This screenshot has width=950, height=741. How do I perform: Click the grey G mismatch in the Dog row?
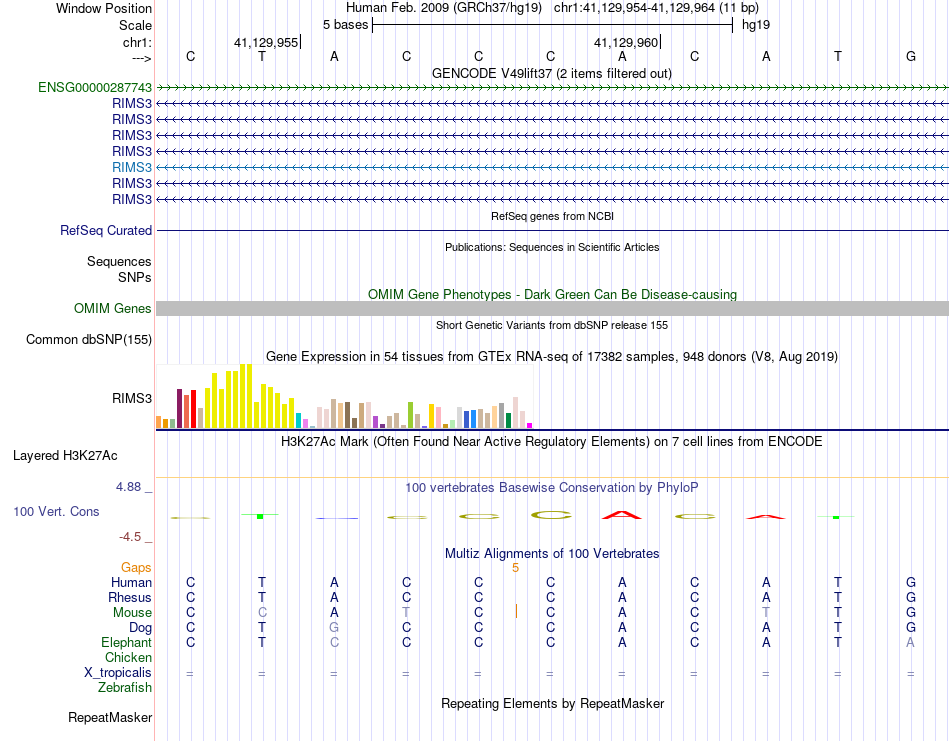[334, 628]
